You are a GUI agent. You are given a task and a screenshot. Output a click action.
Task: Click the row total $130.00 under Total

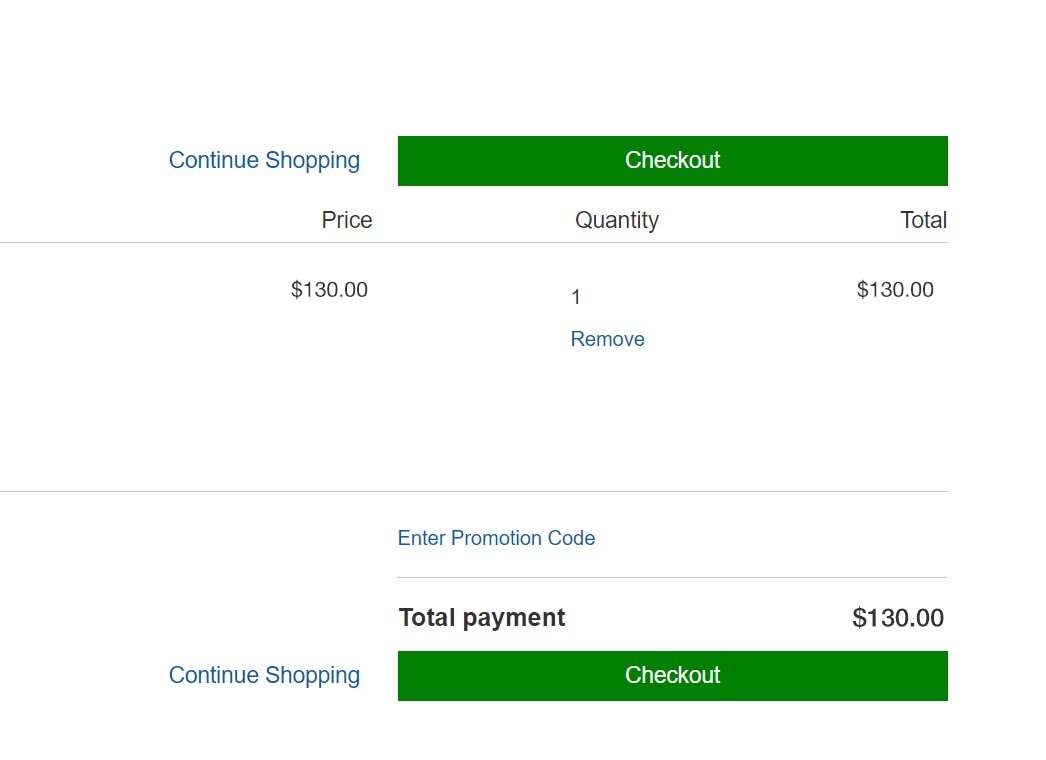895,290
